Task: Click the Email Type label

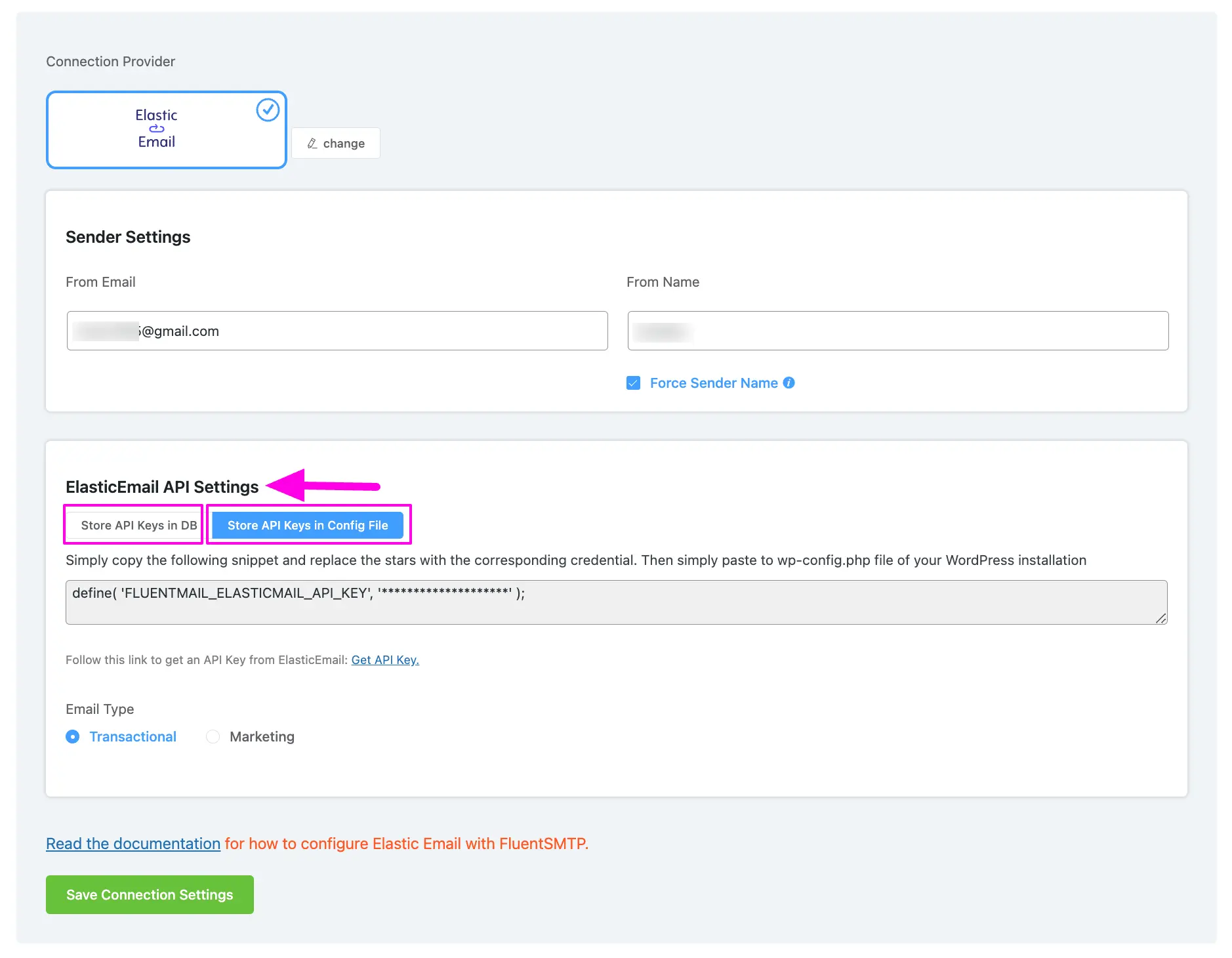Action: pos(100,709)
